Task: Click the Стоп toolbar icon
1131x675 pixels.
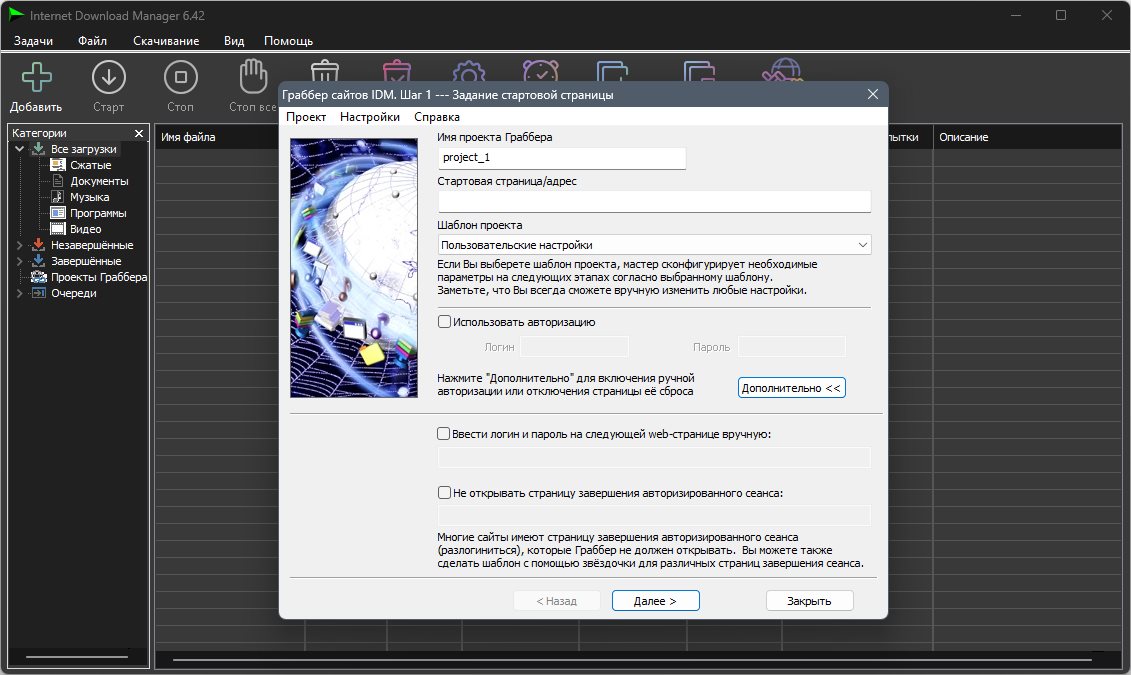Action: (180, 77)
